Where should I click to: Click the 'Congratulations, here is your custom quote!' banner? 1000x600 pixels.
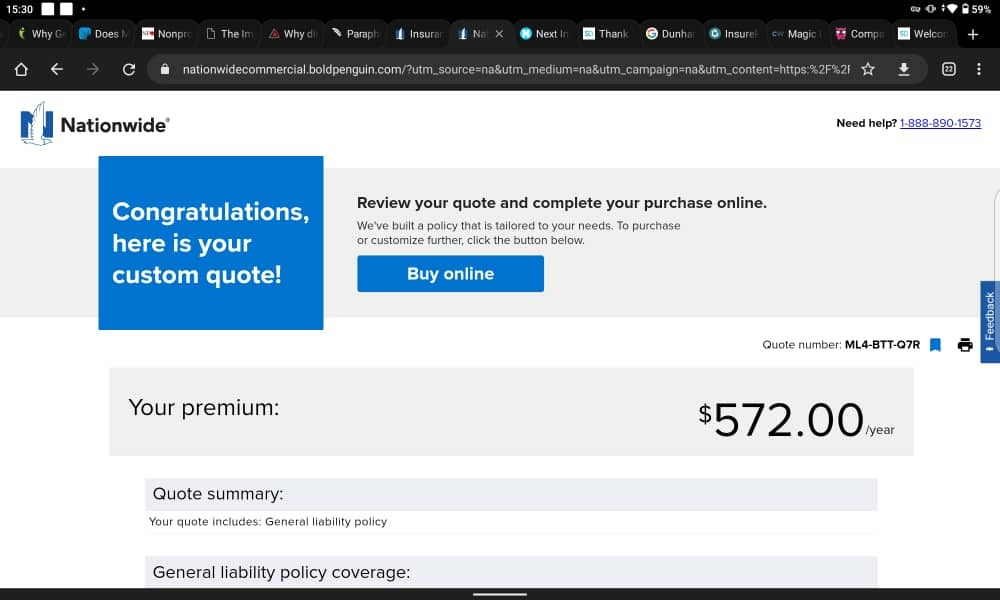(x=210, y=243)
